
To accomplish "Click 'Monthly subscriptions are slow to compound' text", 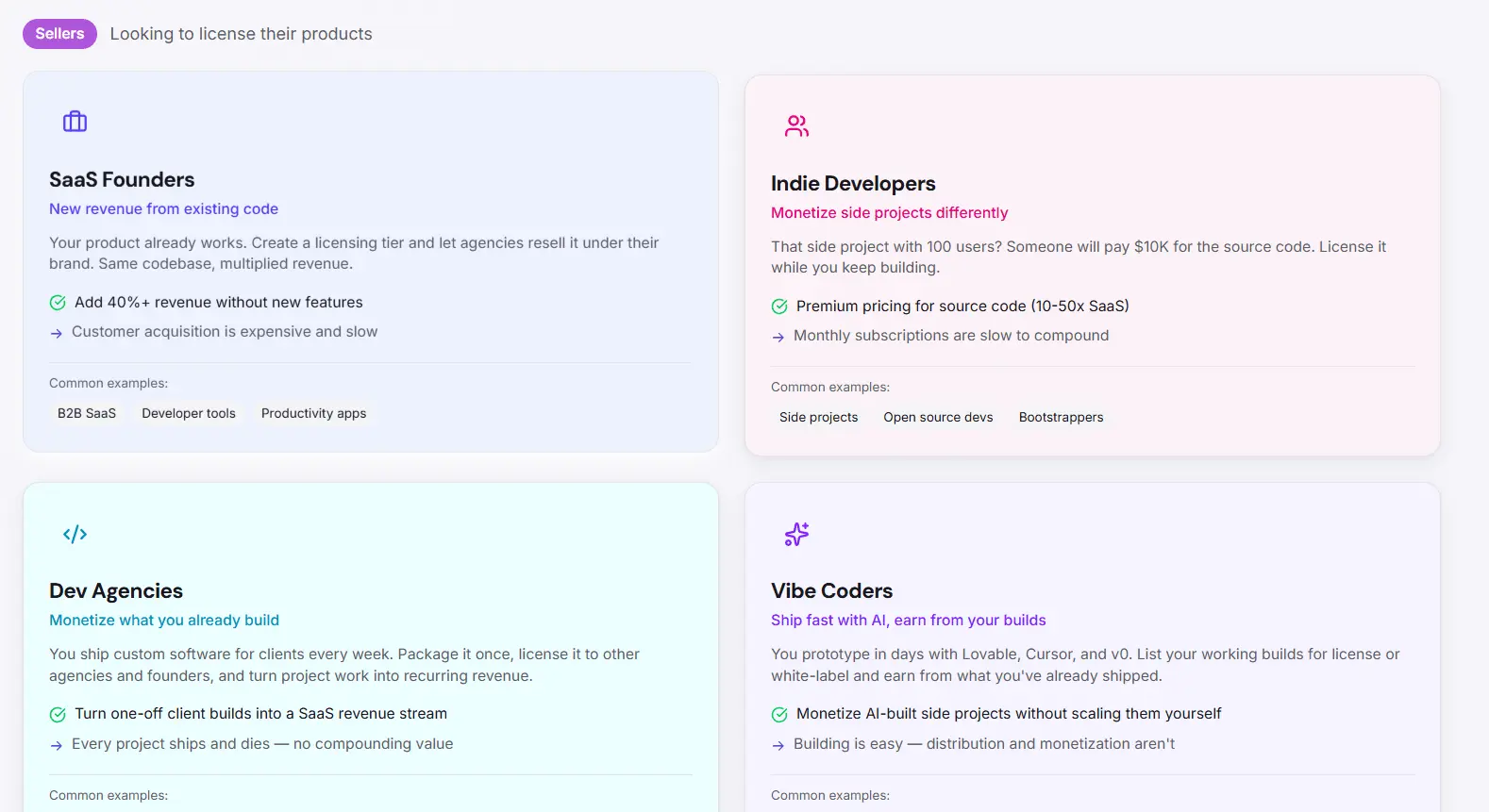I will tap(951, 335).
